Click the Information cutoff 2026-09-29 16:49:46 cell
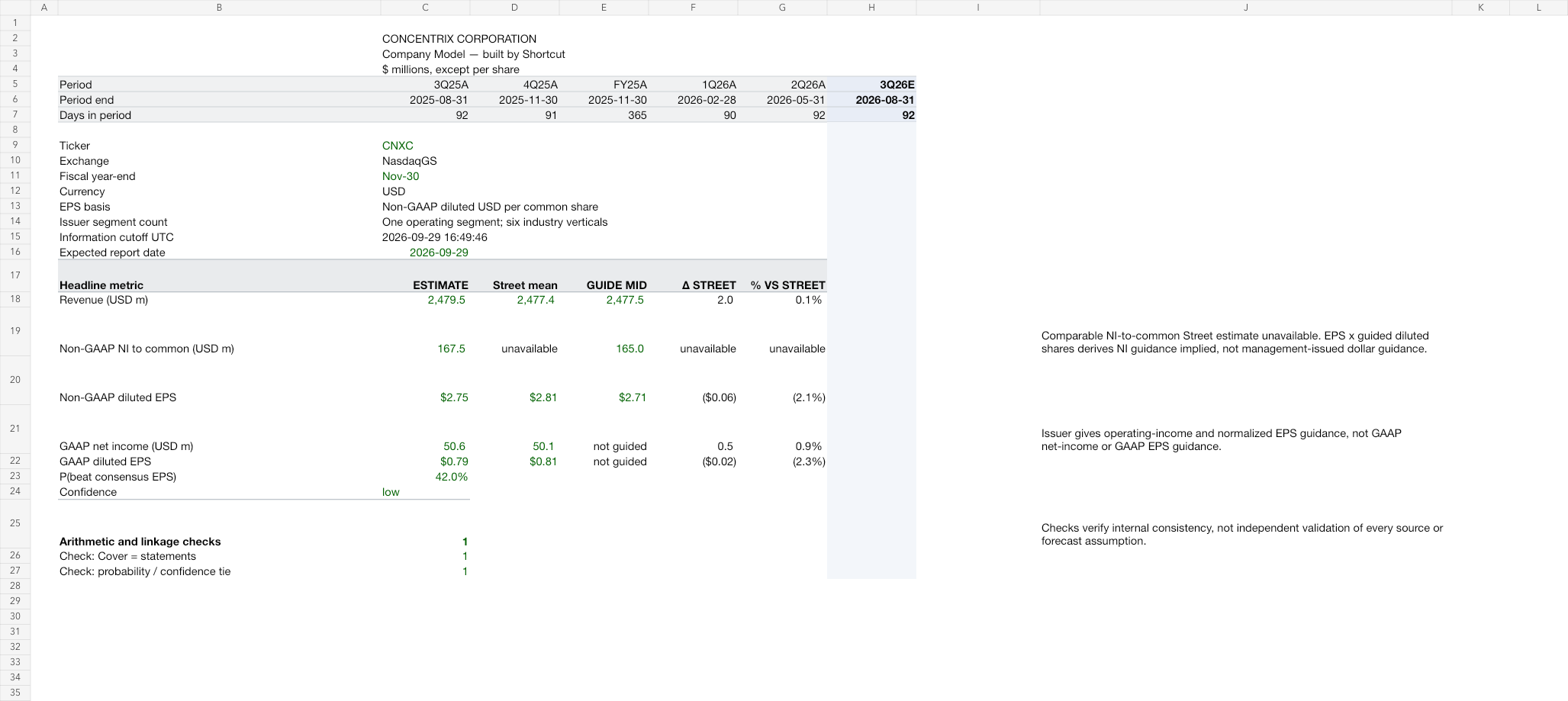The image size is (1568, 701). coord(434,237)
